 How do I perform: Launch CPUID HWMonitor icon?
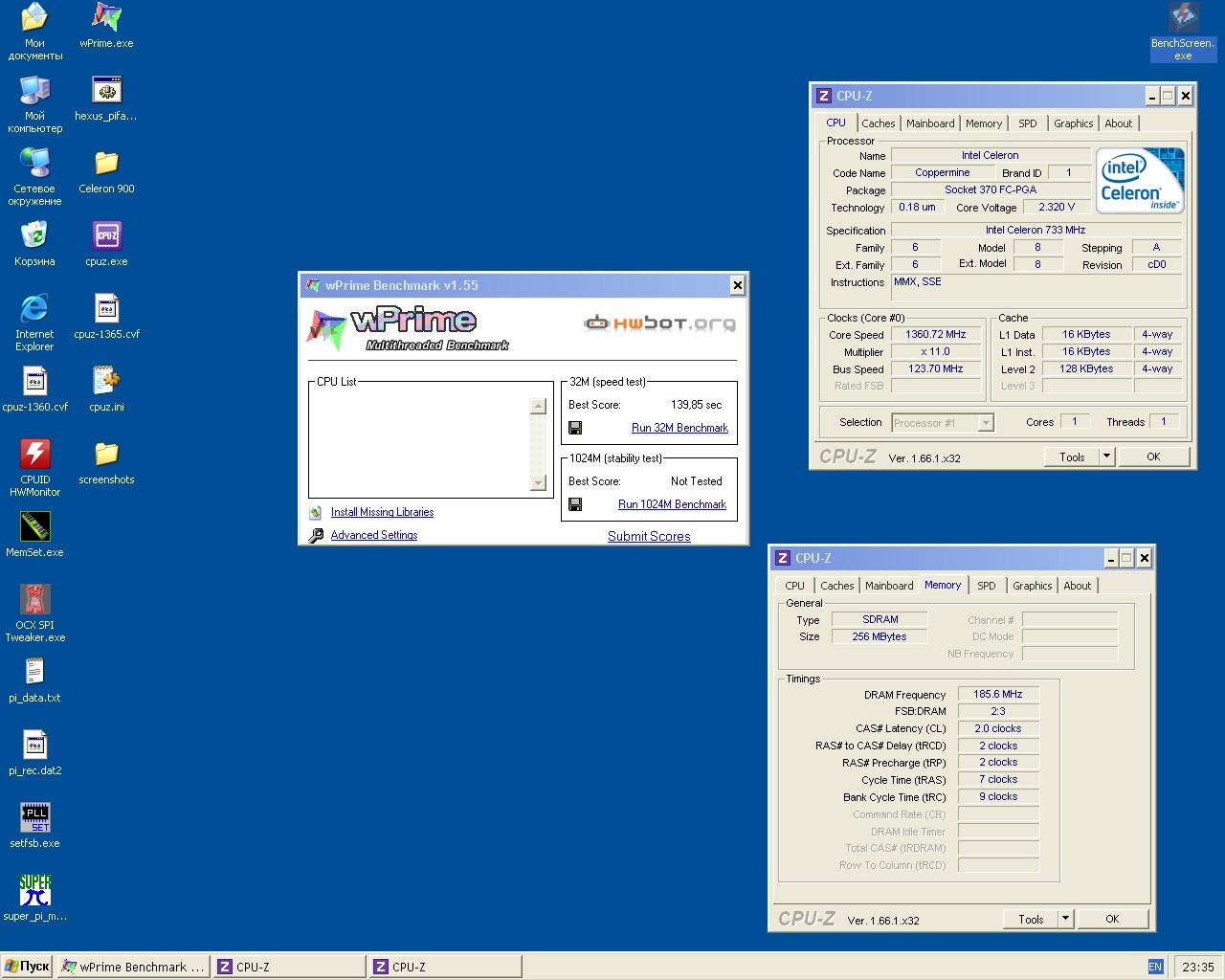pyautogui.click(x=34, y=468)
